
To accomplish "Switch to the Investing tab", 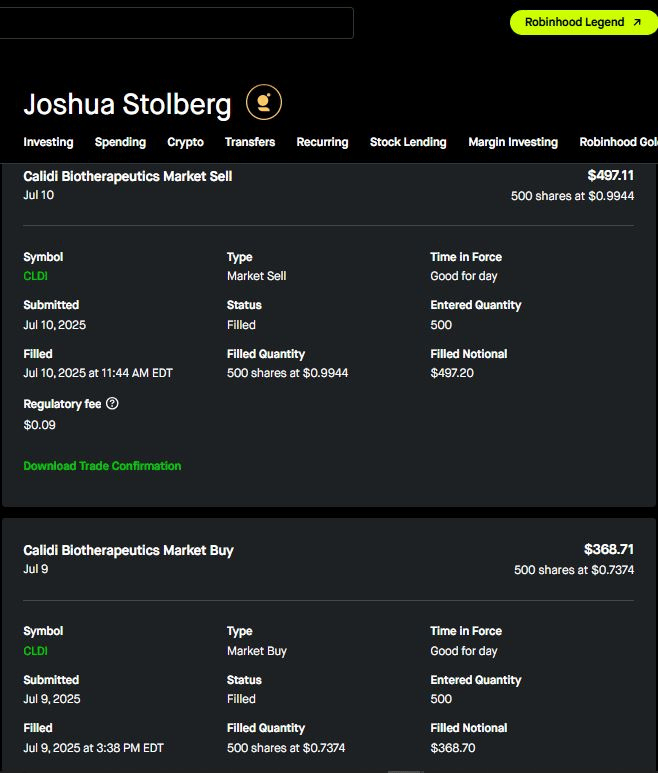I will [x=48, y=142].
